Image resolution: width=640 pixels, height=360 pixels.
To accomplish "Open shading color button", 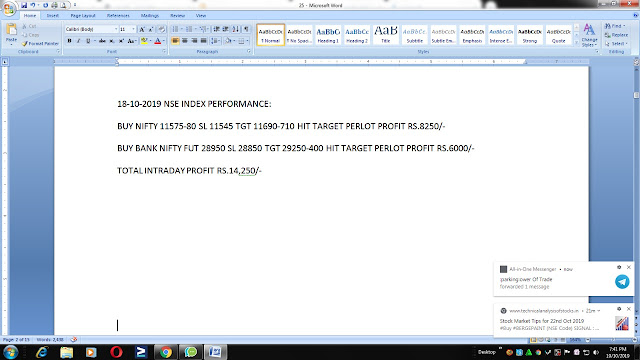I will click(228, 41).
